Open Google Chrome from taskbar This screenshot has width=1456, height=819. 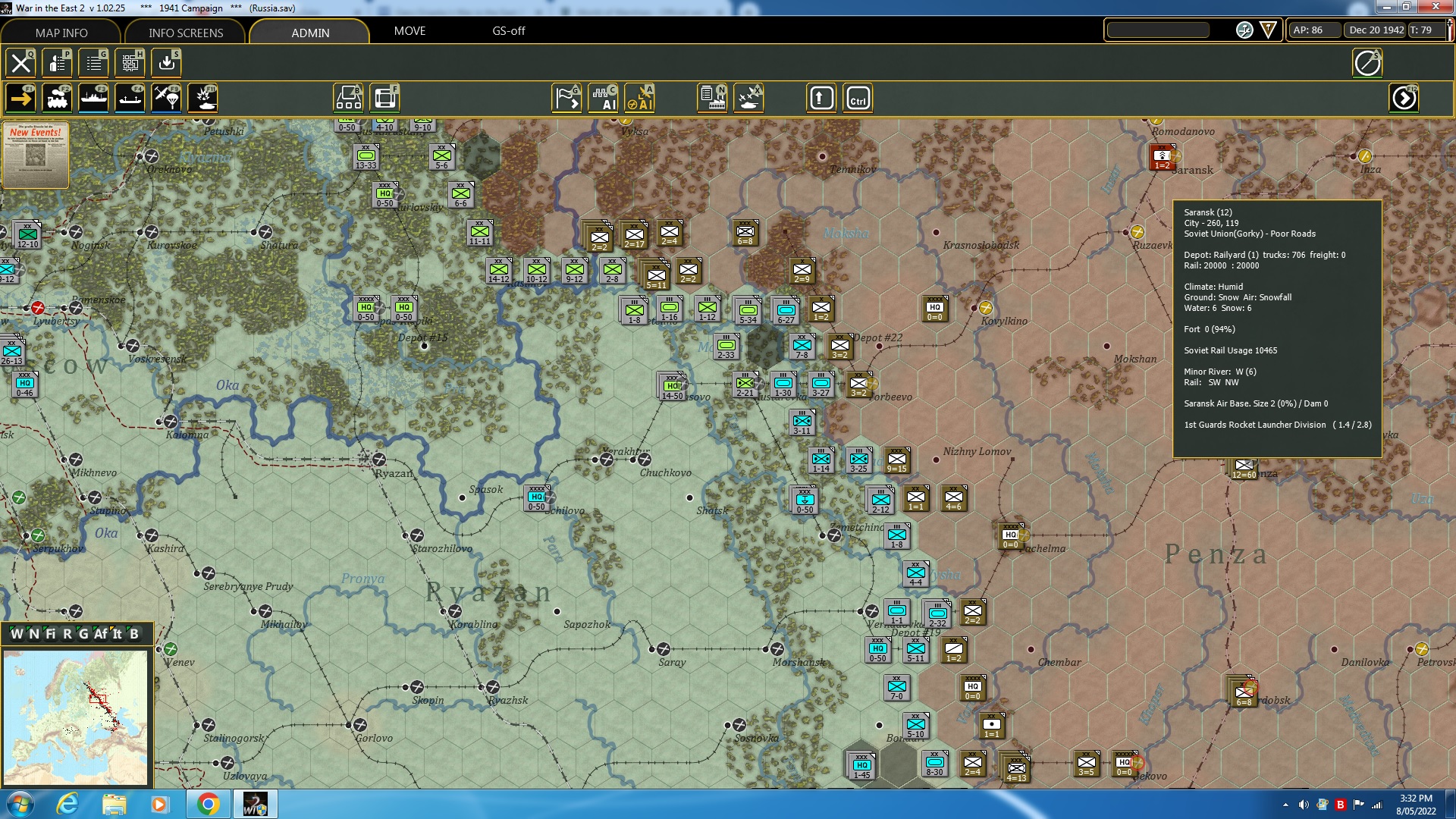(x=208, y=804)
